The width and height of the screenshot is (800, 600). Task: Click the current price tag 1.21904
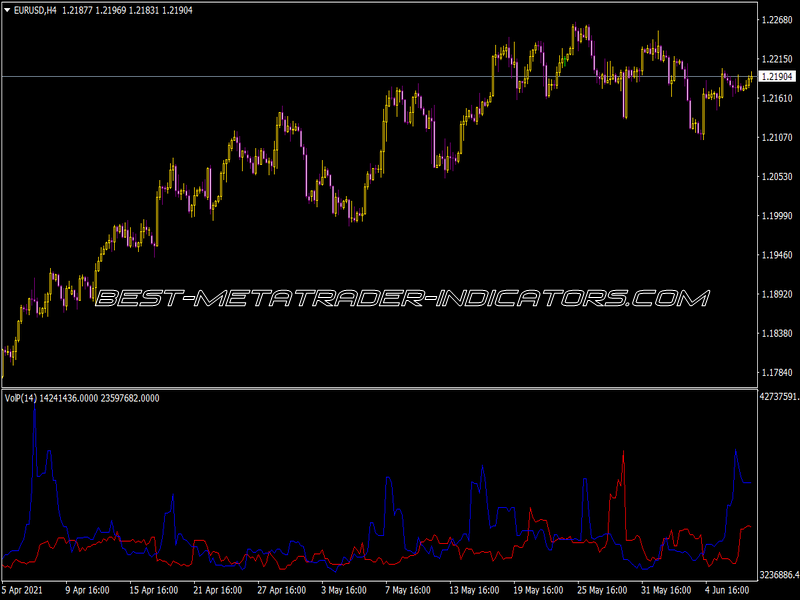point(777,77)
